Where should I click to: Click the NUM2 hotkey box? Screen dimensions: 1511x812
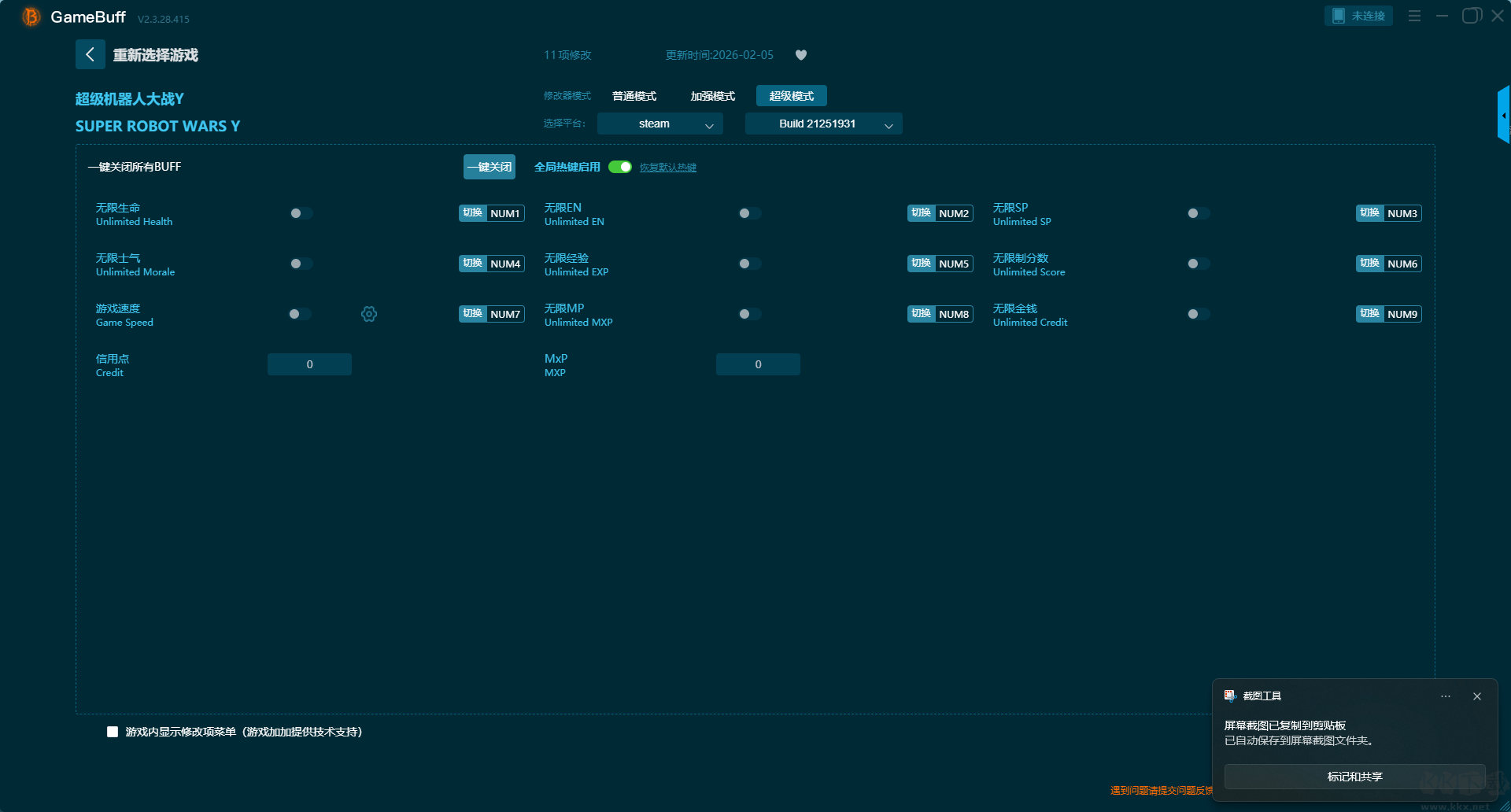[954, 213]
